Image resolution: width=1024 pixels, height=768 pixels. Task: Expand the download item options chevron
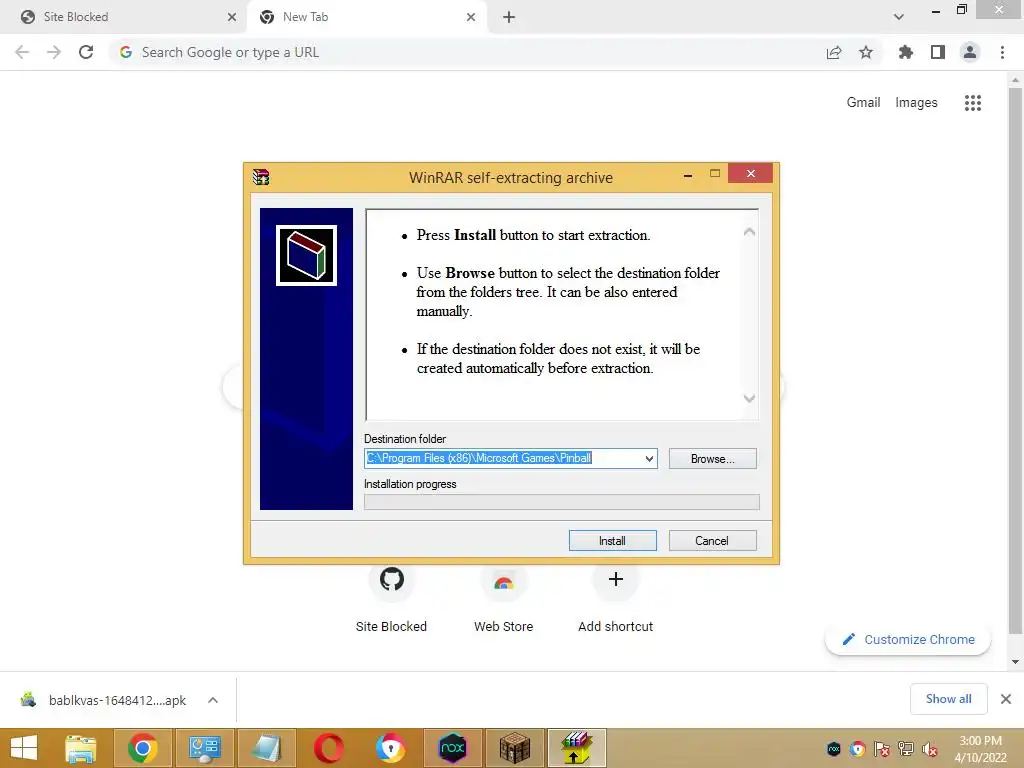(213, 700)
